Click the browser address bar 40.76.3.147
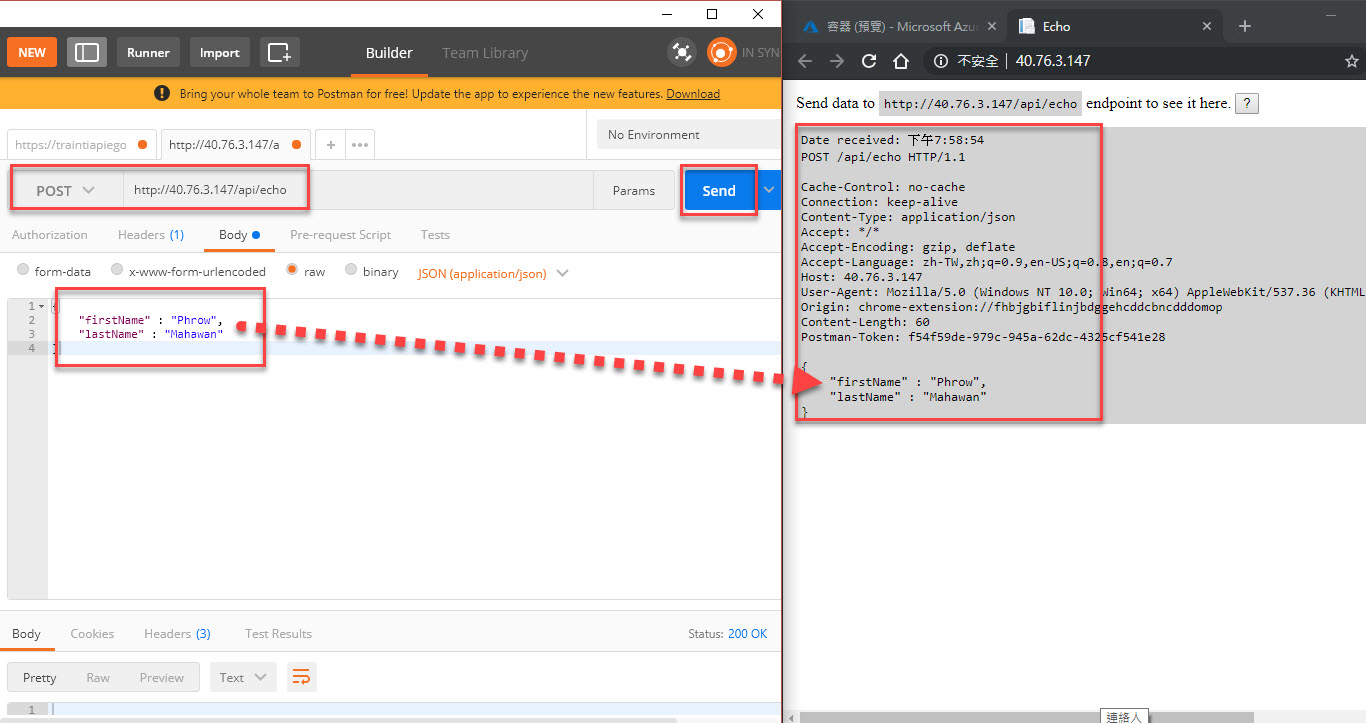The height and width of the screenshot is (723, 1366). coord(1053,61)
